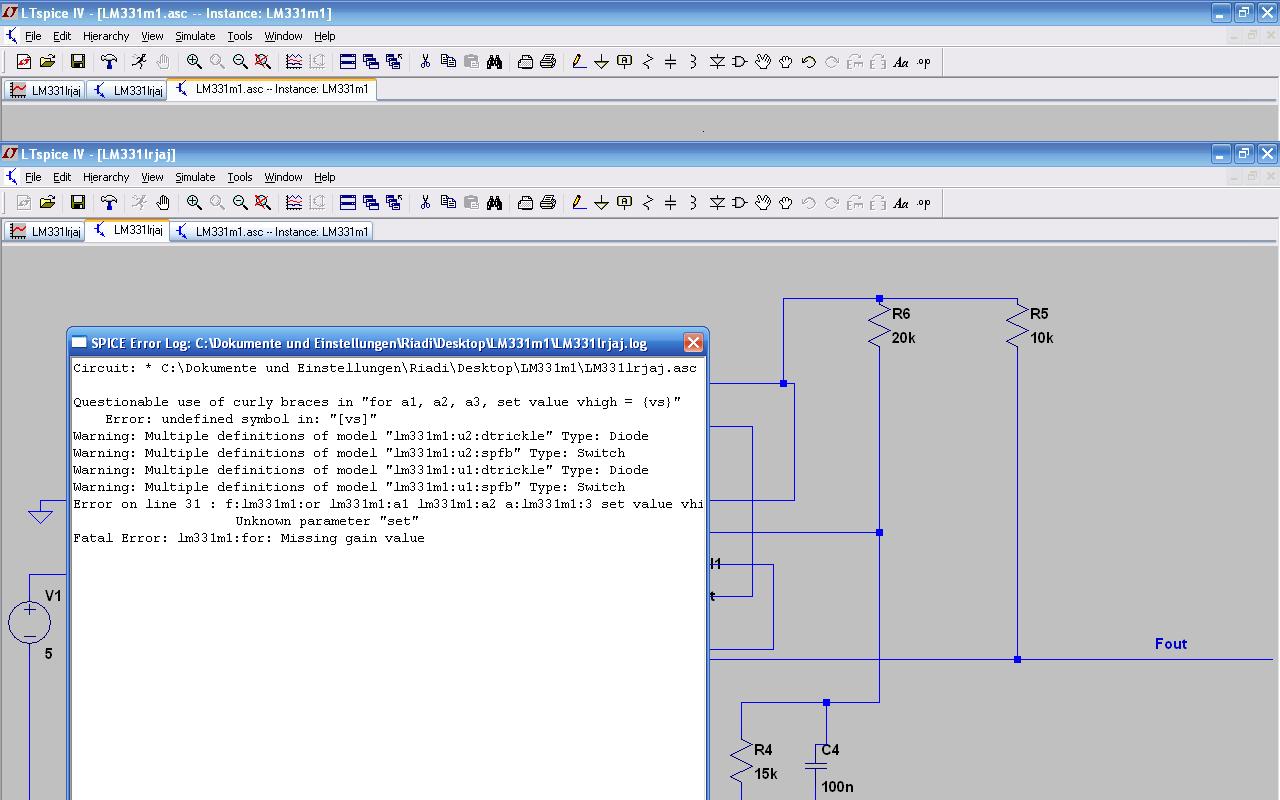
Task: Open View menu in LM331m1.asc window
Action: [x=152, y=36]
